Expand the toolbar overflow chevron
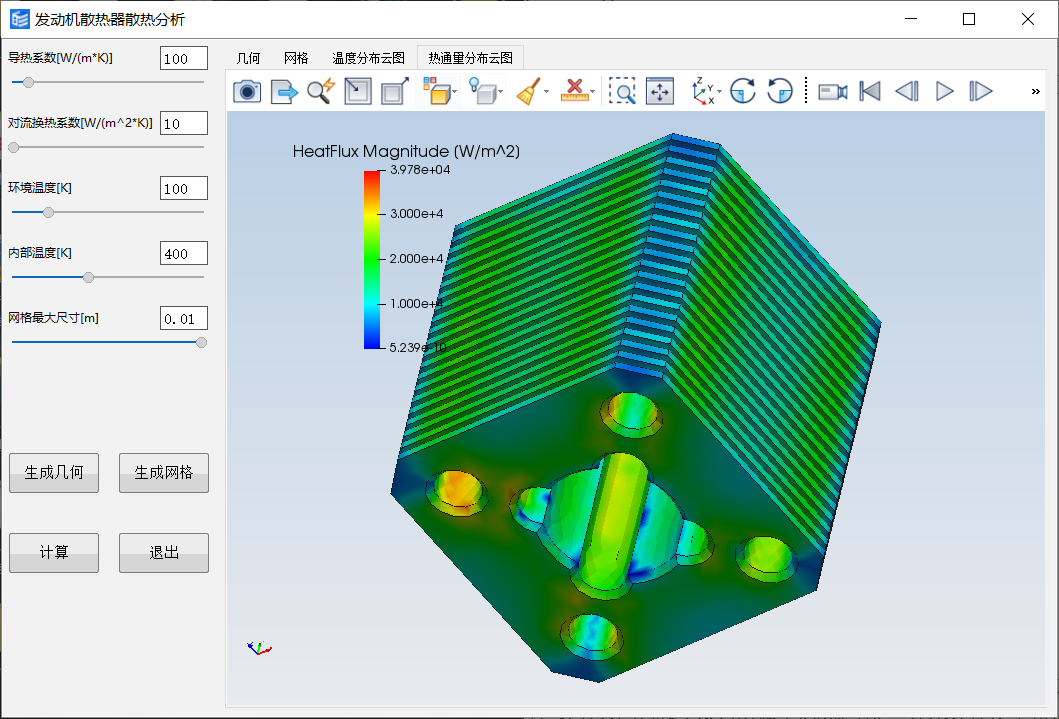Screen dimensions: 1059x719 (x=1035, y=91)
